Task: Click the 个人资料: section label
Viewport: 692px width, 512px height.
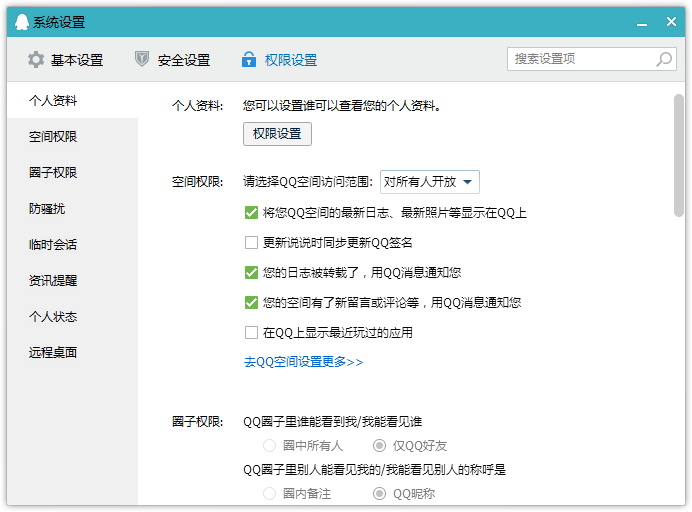Action: click(197, 106)
